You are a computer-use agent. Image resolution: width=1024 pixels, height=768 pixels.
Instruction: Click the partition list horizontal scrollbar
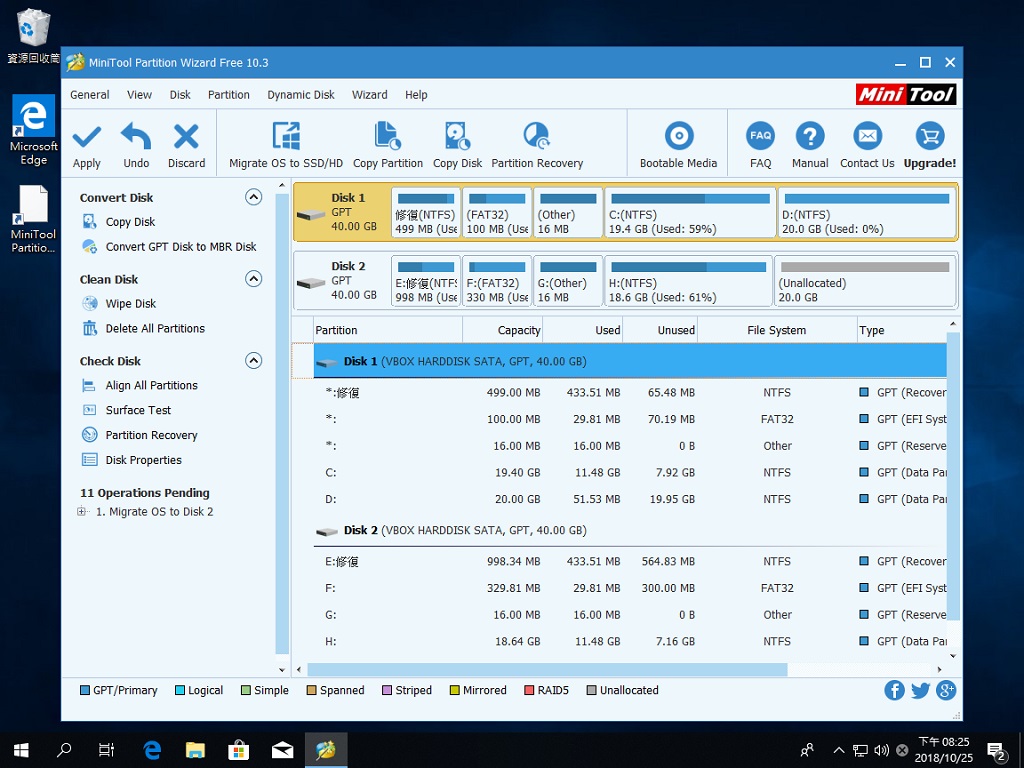click(x=547, y=669)
